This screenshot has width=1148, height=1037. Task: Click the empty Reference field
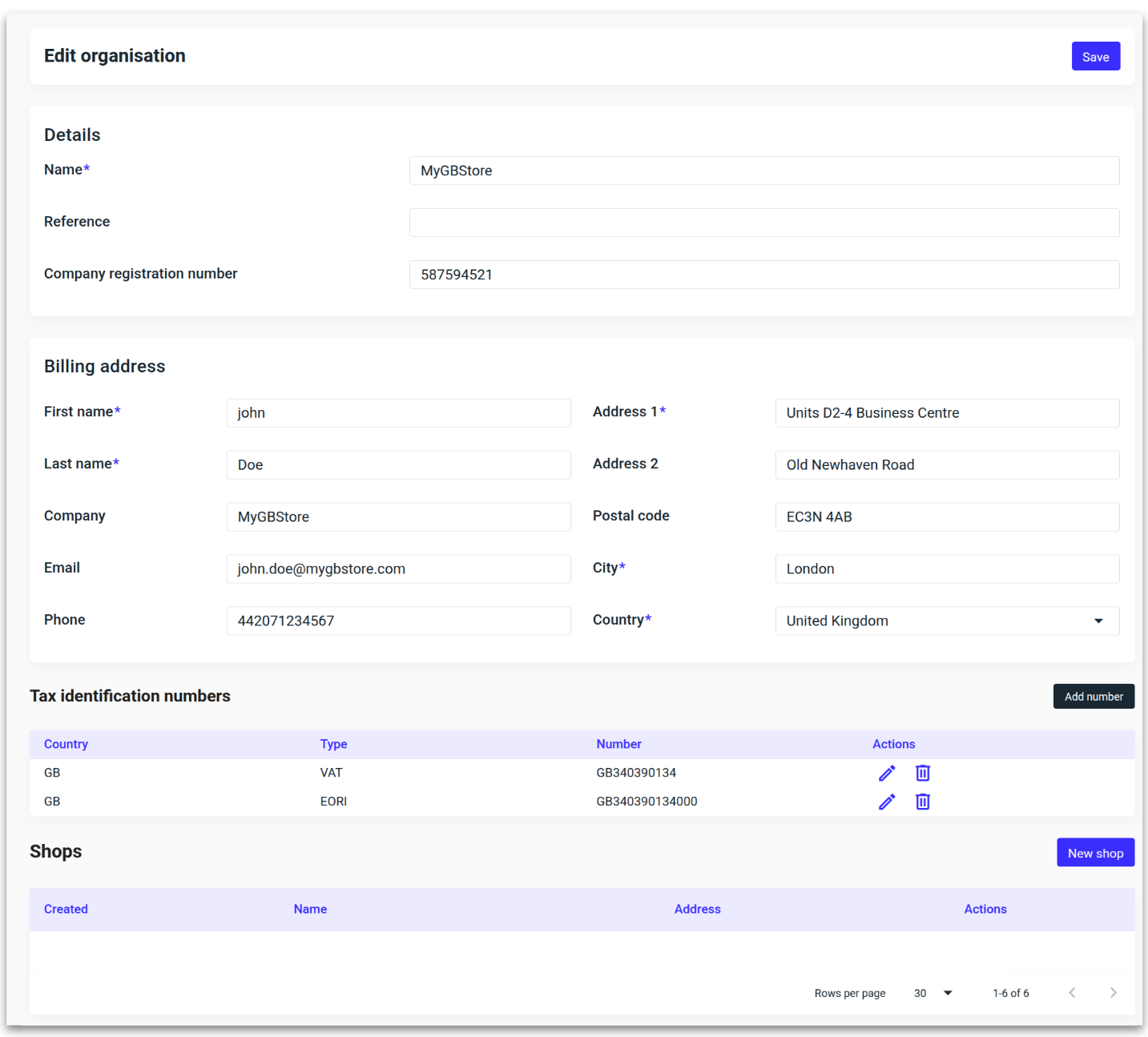[x=764, y=223]
